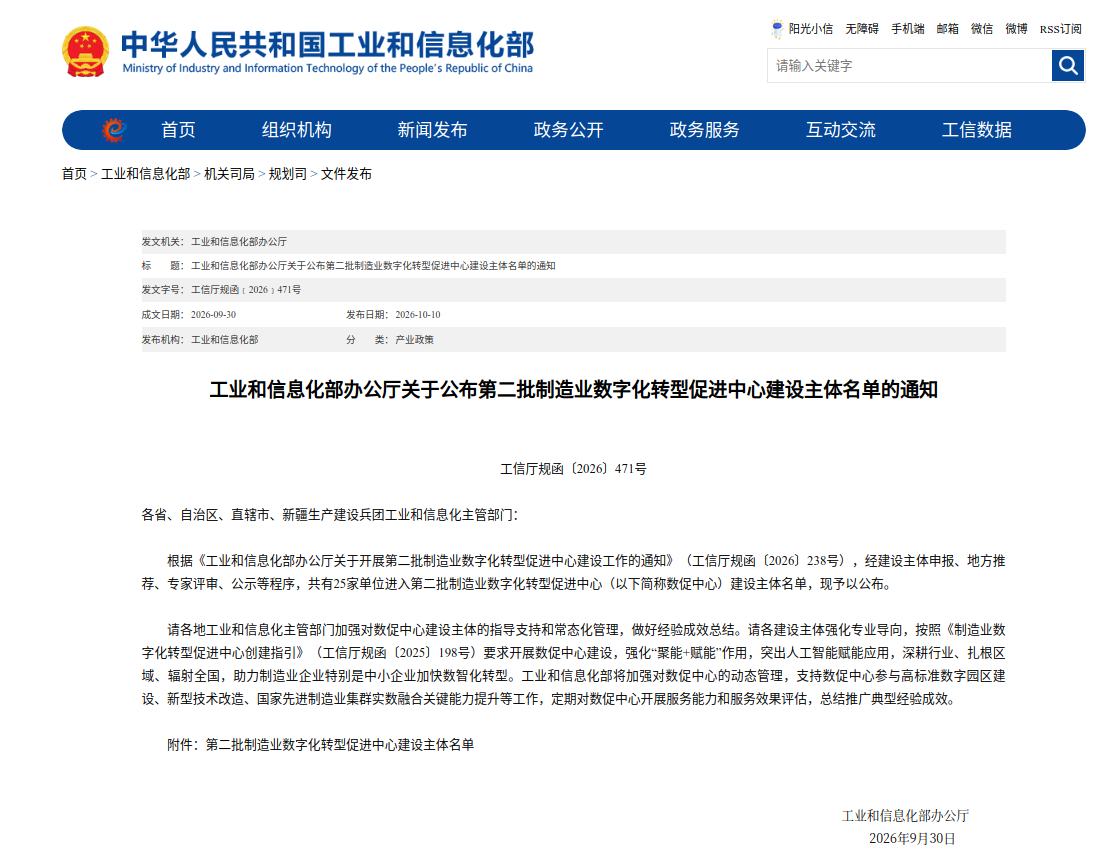
Task: Click the bold article headline
Action: click(574, 389)
